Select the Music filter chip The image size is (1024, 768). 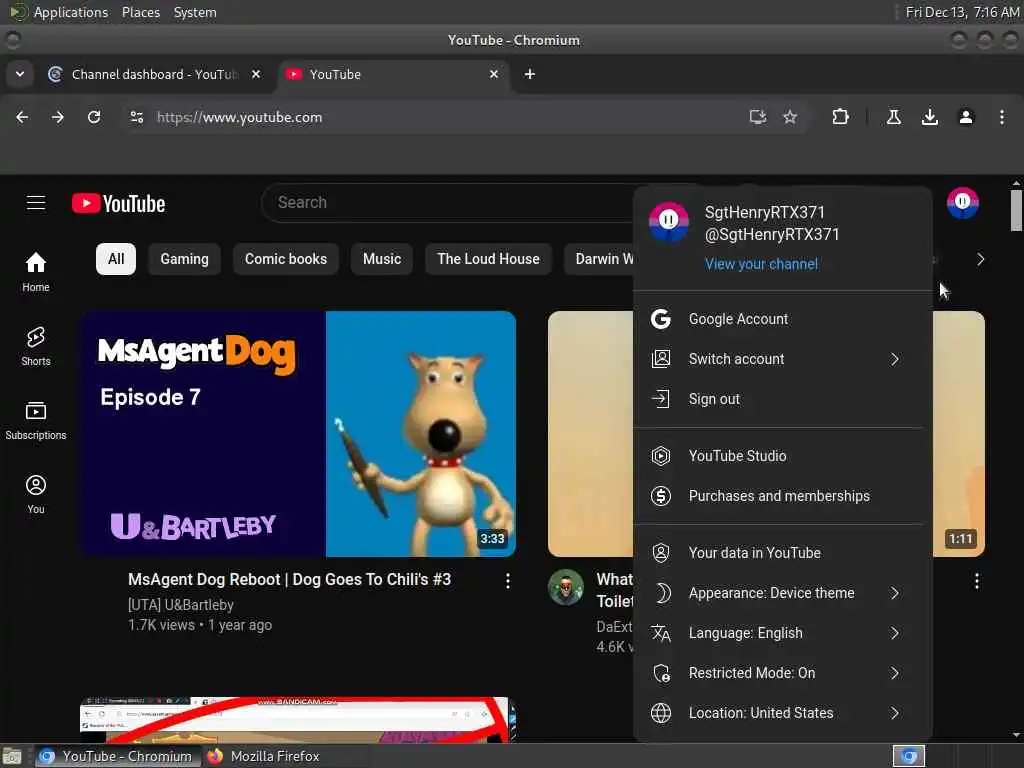coord(382,259)
